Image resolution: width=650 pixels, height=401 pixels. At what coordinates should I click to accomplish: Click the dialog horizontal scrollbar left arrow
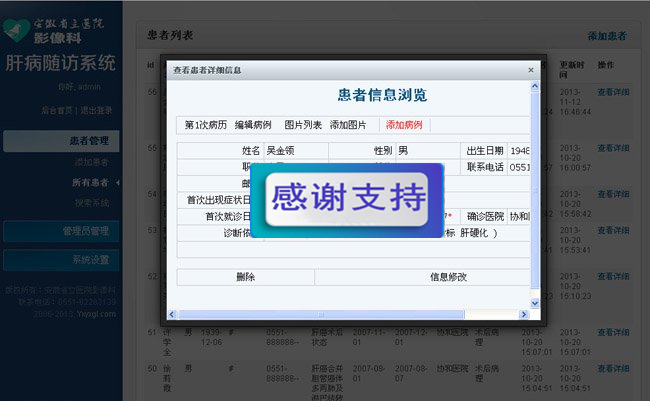pos(172,314)
